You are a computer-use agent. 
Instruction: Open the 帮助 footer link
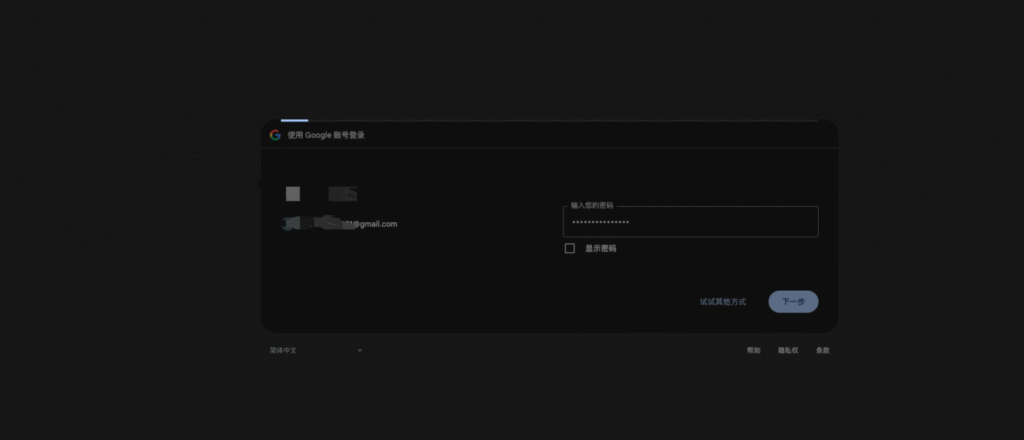tap(753, 351)
